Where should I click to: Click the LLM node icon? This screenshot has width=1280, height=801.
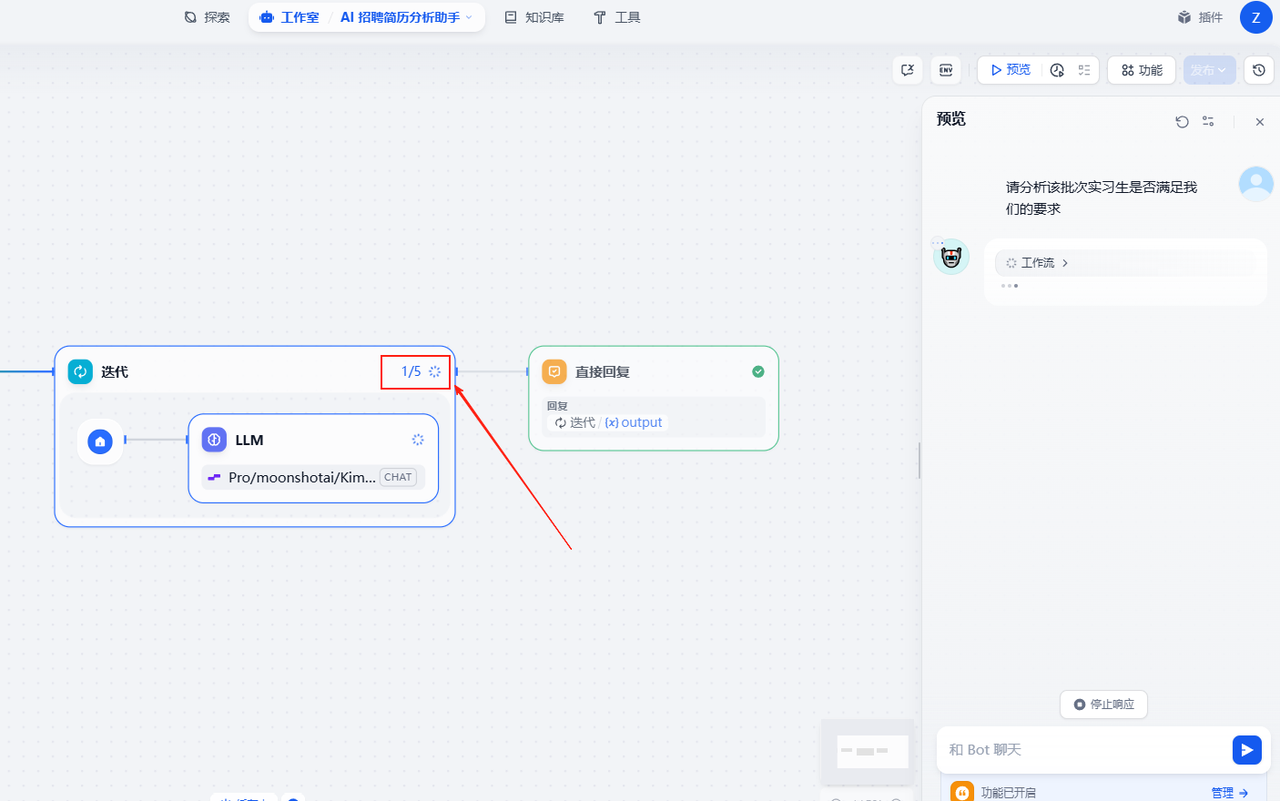(214, 440)
